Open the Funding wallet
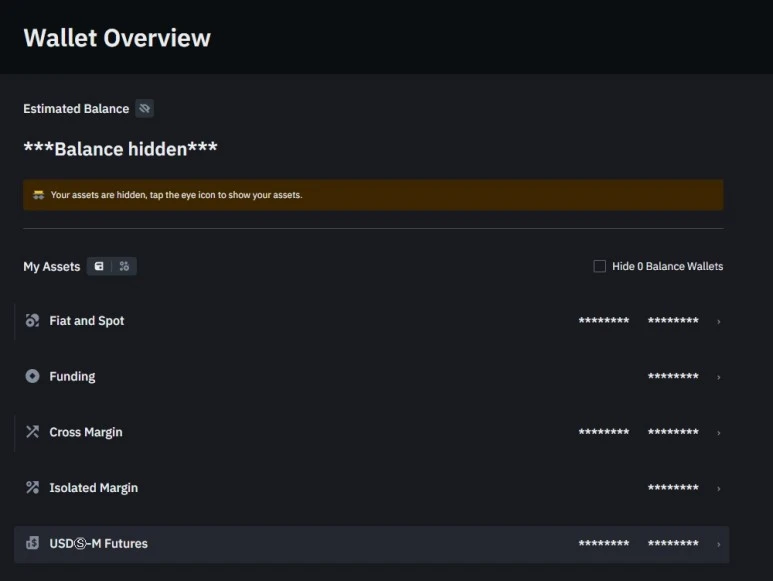This screenshot has width=773, height=581. click(x=372, y=376)
